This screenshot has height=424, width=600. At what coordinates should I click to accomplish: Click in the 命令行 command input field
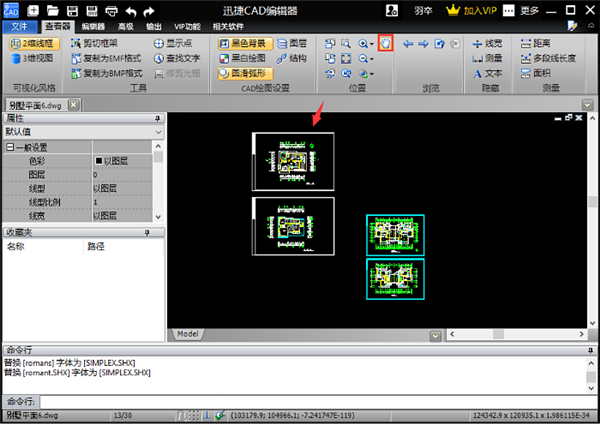[x=318, y=401]
